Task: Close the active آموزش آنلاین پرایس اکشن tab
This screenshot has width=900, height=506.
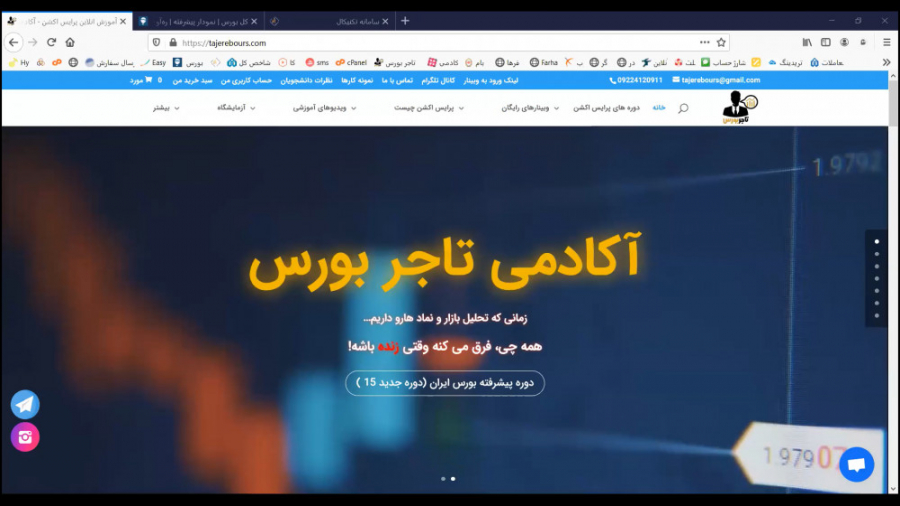Action: coord(123,21)
